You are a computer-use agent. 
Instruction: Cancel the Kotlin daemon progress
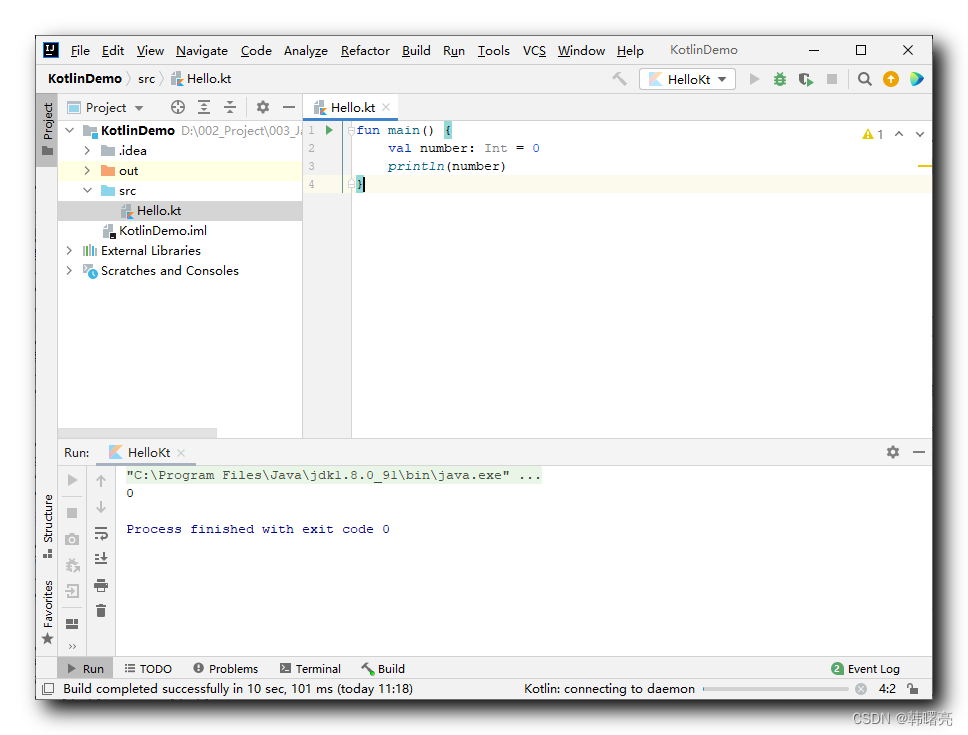(861, 689)
